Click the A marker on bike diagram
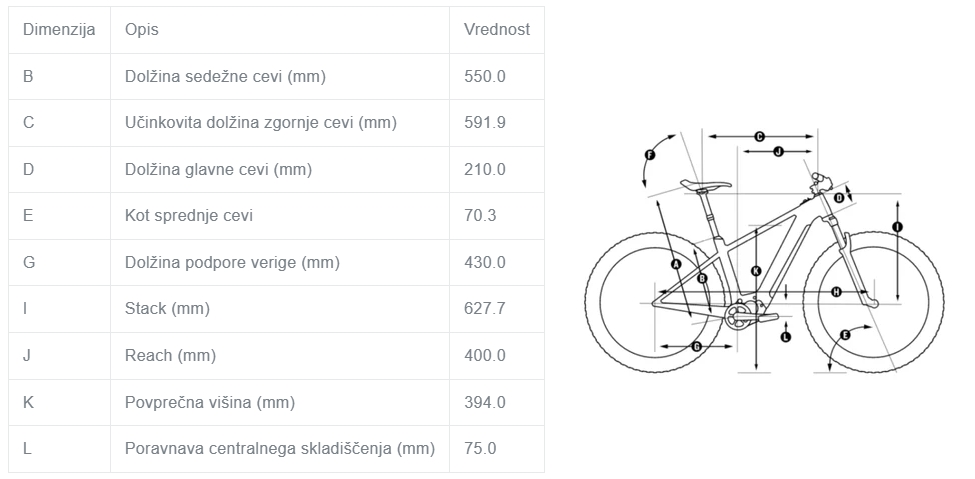This screenshot has height=479, width=975. (676, 264)
